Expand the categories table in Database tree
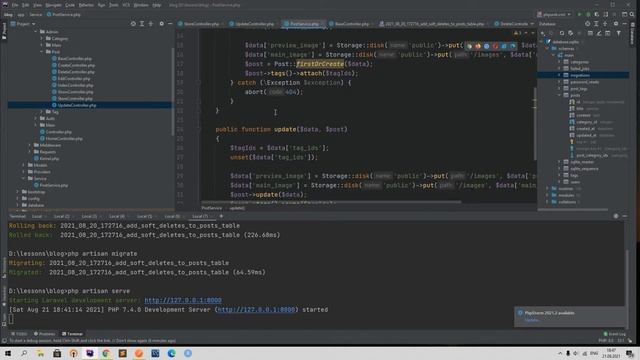Image resolution: width=640 pixels, height=360 pixels. coord(559,62)
